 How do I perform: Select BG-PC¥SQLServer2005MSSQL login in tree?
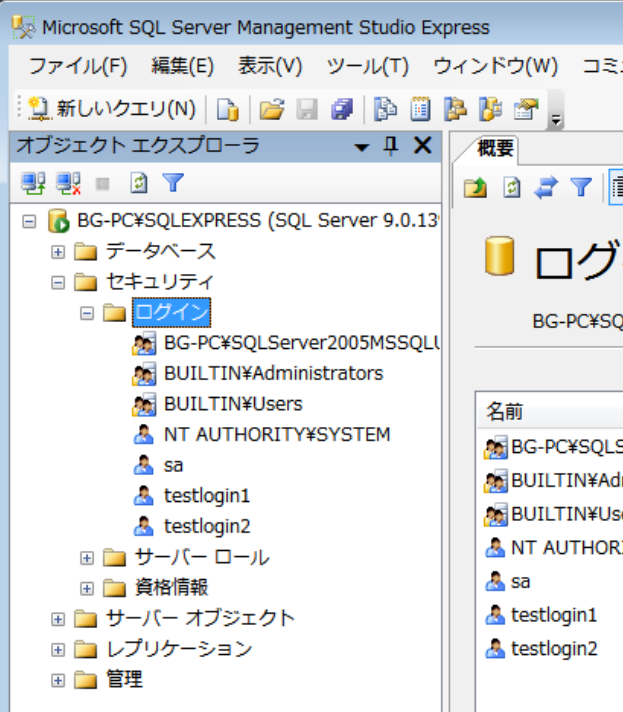click(302, 343)
